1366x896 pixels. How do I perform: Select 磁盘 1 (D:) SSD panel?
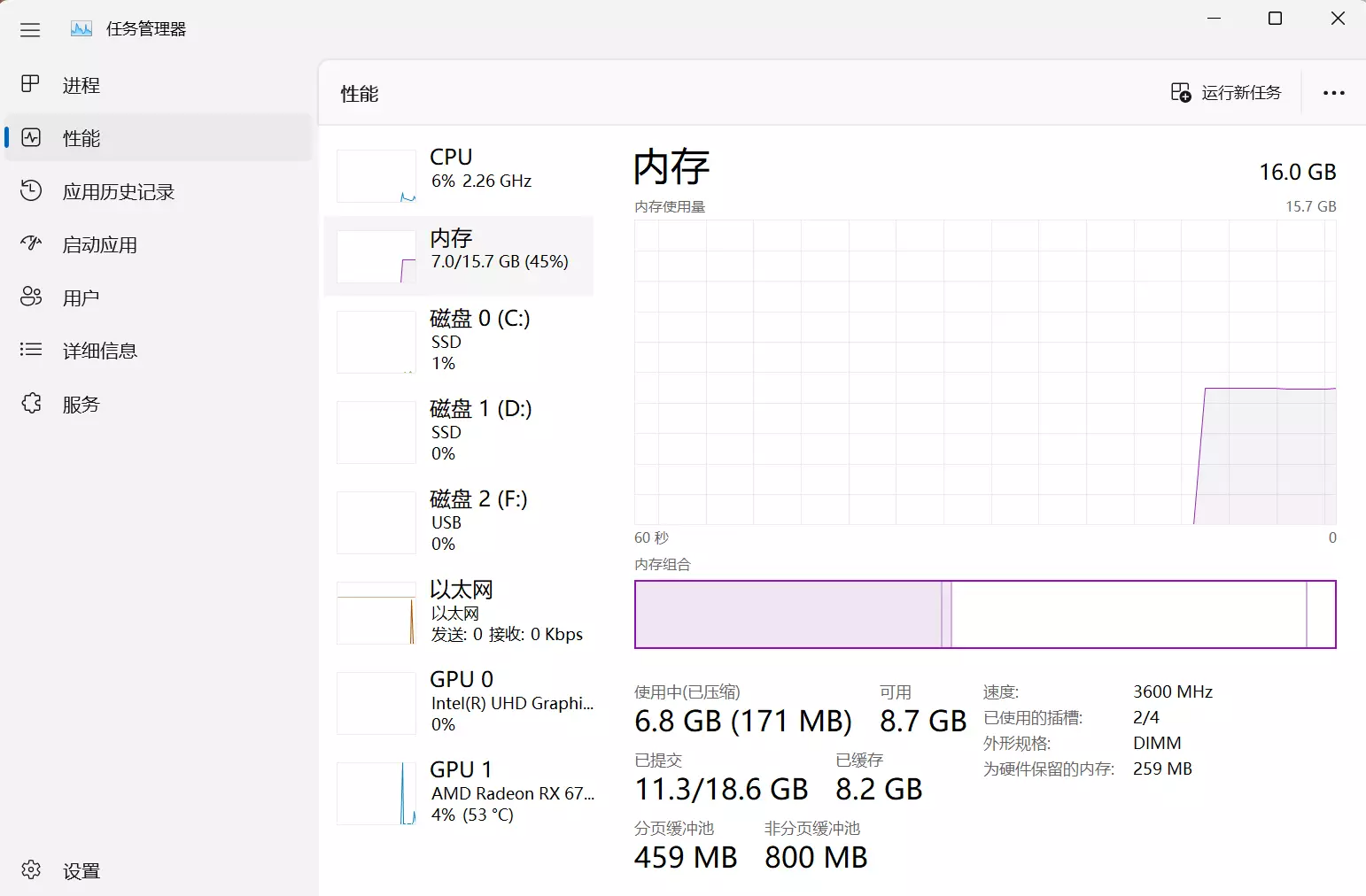(460, 431)
